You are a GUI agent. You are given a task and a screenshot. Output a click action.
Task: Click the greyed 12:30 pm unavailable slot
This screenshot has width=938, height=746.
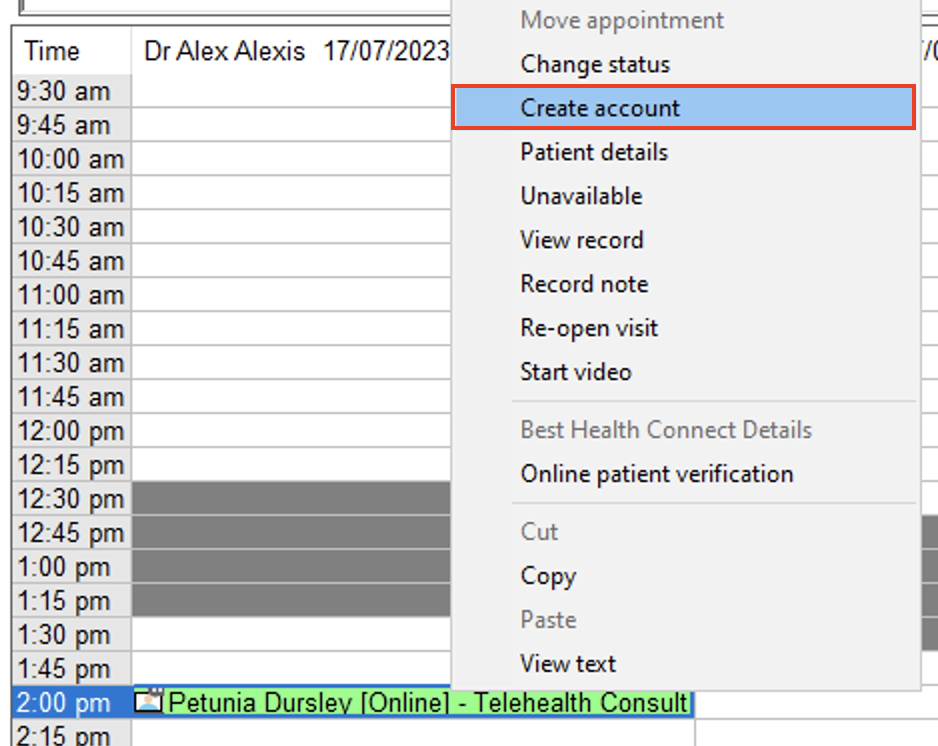290,499
